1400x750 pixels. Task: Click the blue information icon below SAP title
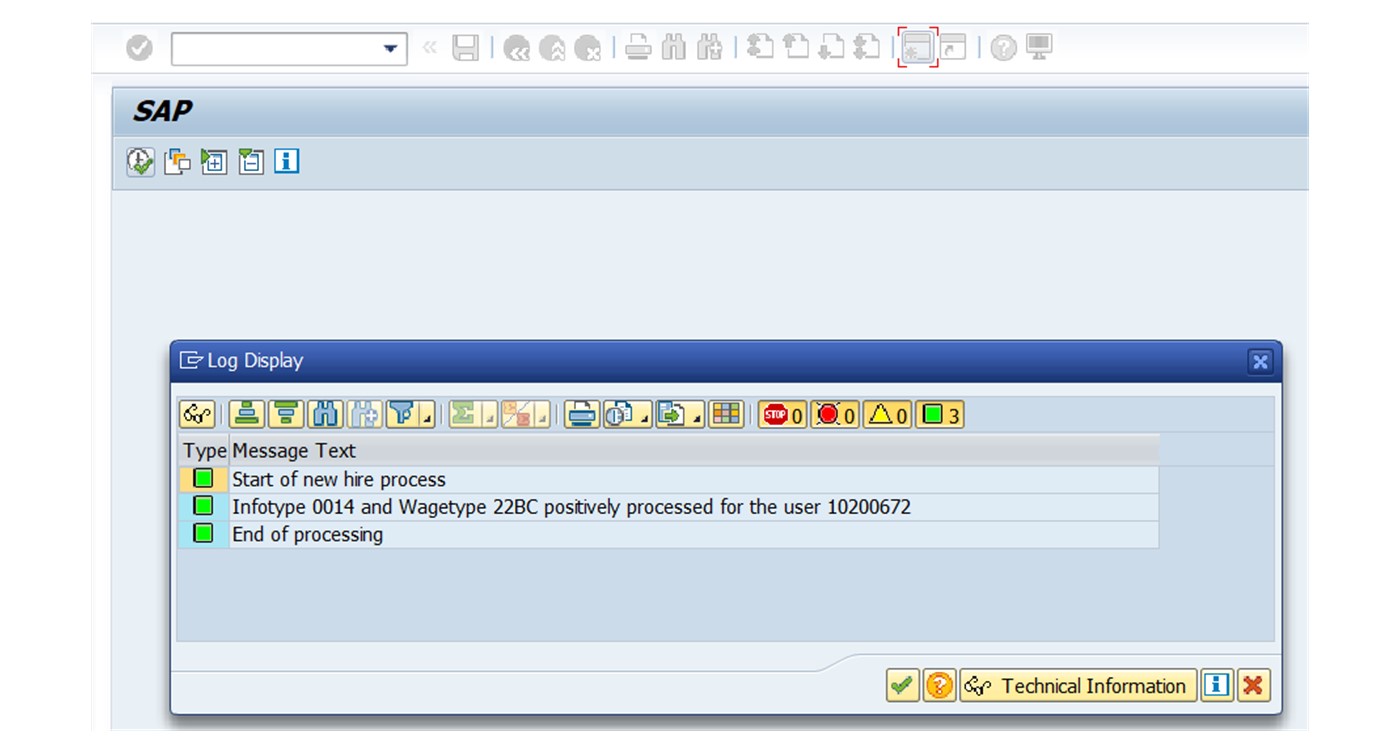pos(287,162)
